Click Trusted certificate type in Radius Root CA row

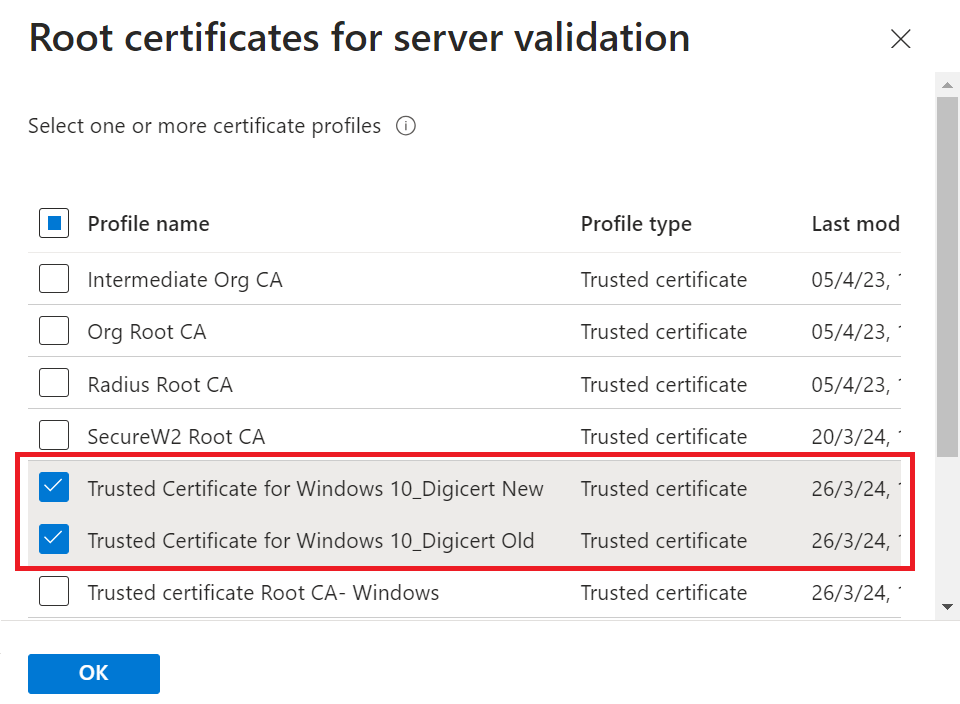[x=664, y=384]
